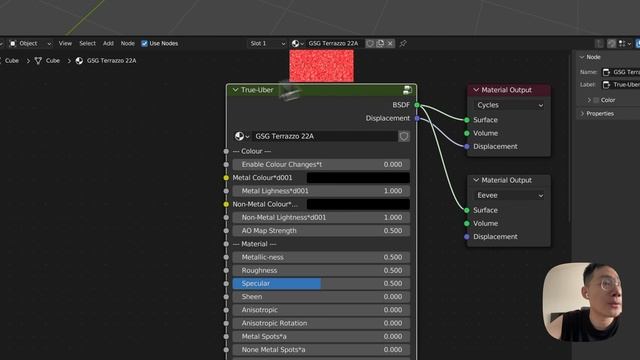Viewport: 640px width, 360px height.
Task: Click the Roughness input socket dot
Action: pos(226,270)
